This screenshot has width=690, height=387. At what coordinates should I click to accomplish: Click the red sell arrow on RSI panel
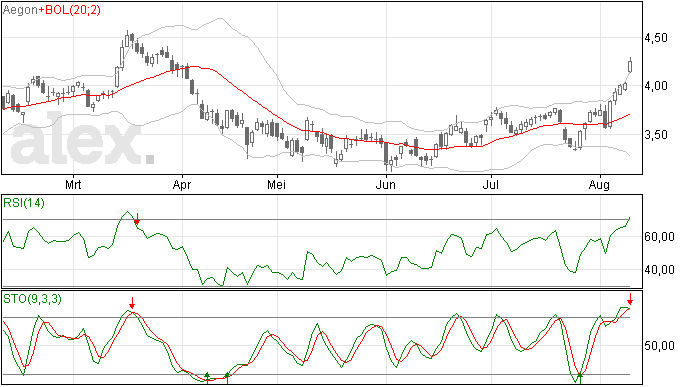point(137,218)
